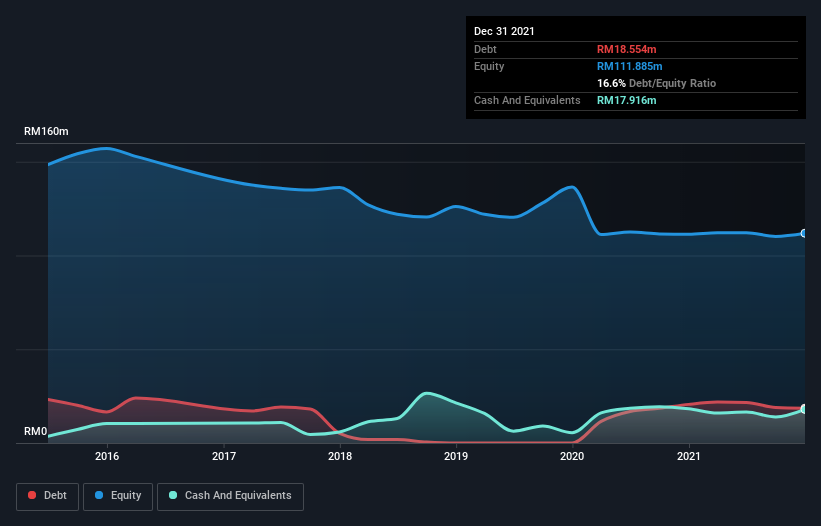821x526 pixels.
Task: Select the Cash end-point marker on the teal line
Action: pyautogui.click(x=804, y=409)
